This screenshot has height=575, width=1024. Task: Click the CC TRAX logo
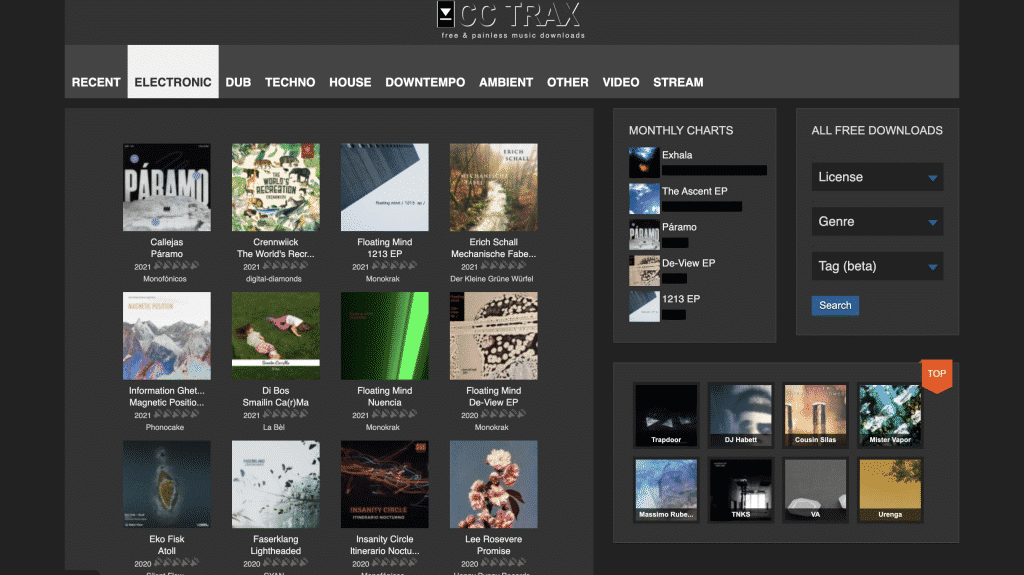click(x=510, y=20)
